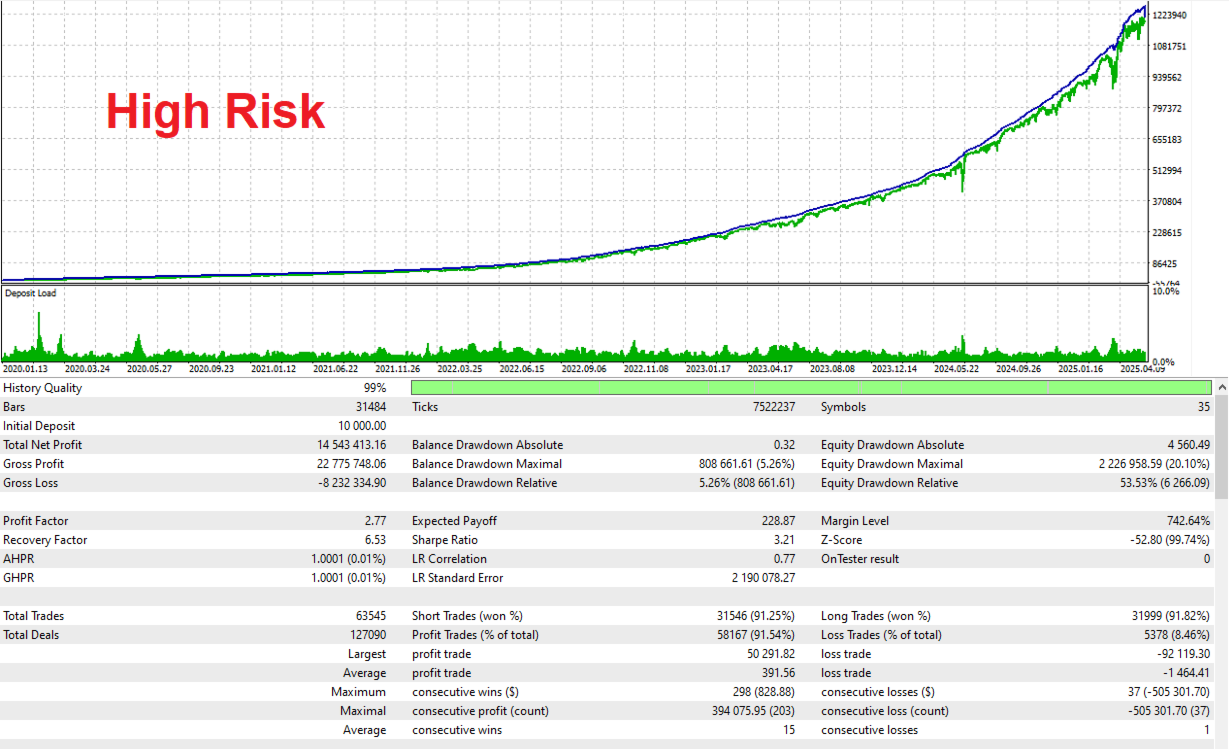This screenshot has width=1229, height=749.
Task: Click the 1223940 value on the balance axis
Action: pos(1170,15)
